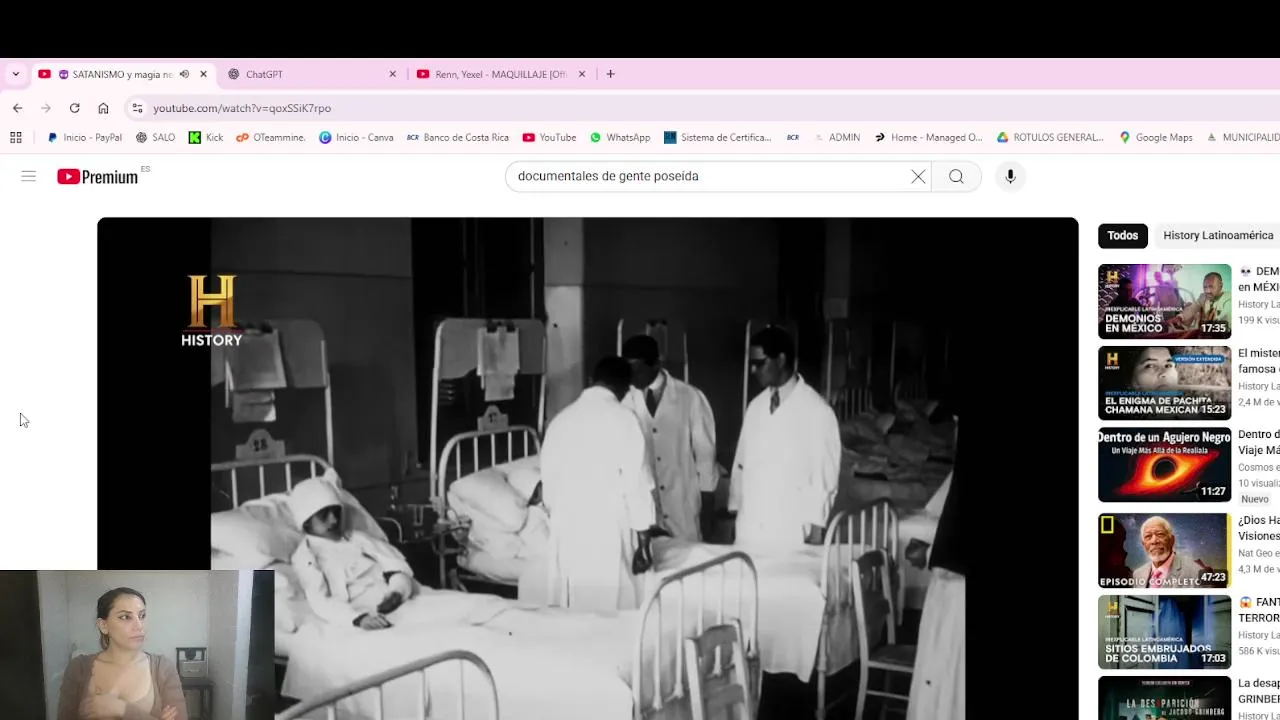
Task: Close the SATANISMO y magia tab
Action: point(203,74)
